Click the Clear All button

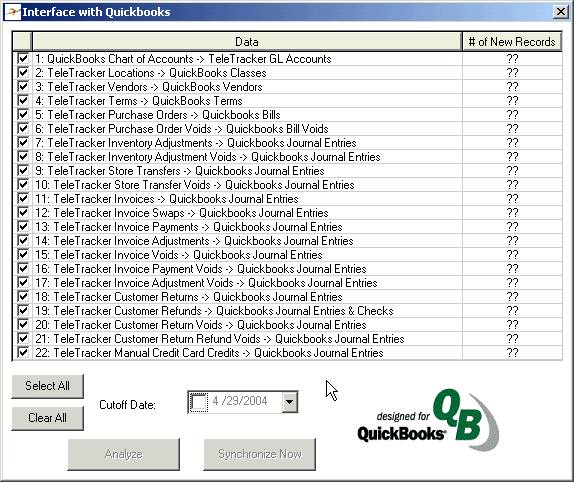48,418
